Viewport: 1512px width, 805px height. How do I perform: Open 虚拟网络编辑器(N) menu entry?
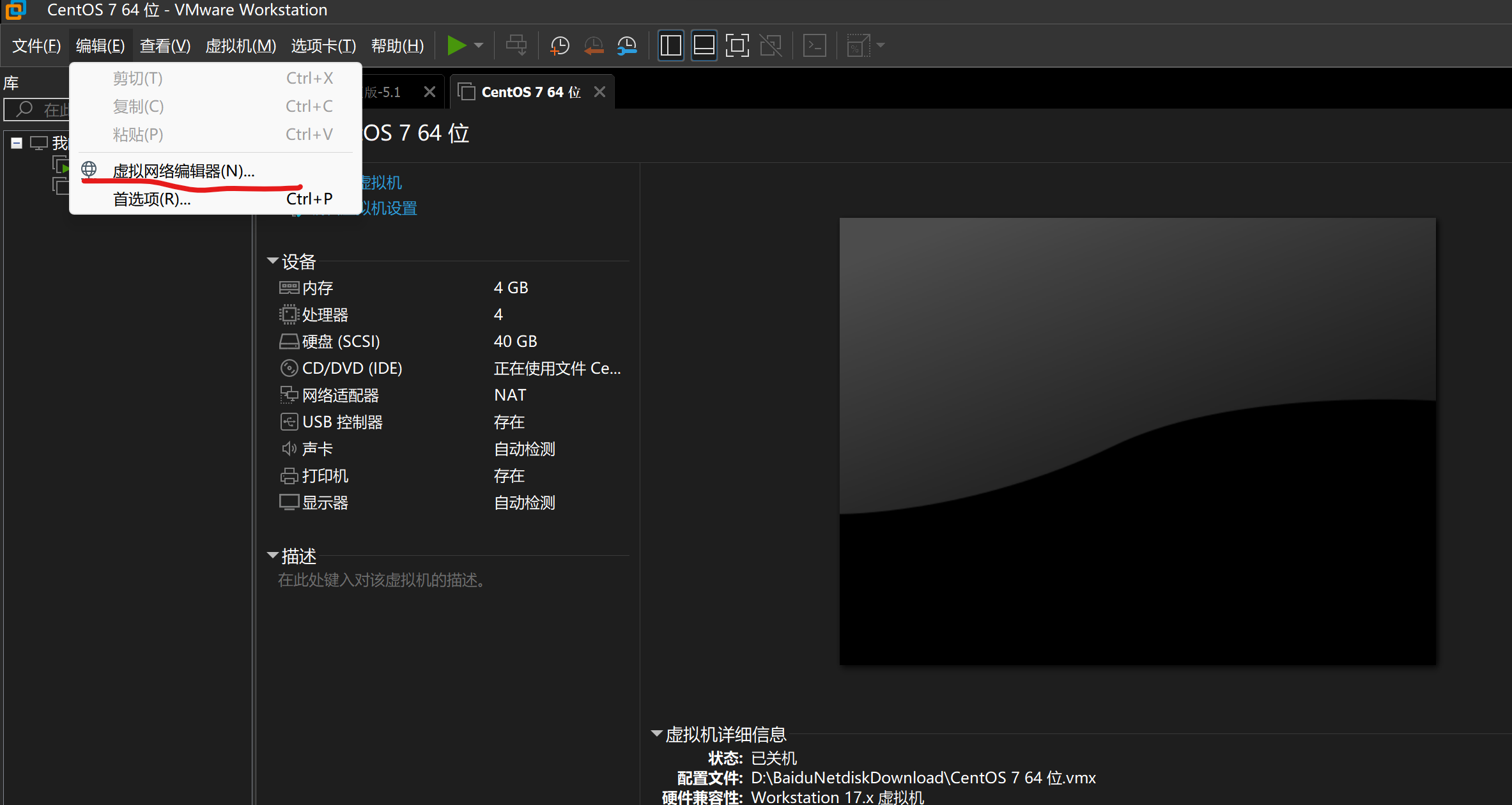[x=183, y=171]
